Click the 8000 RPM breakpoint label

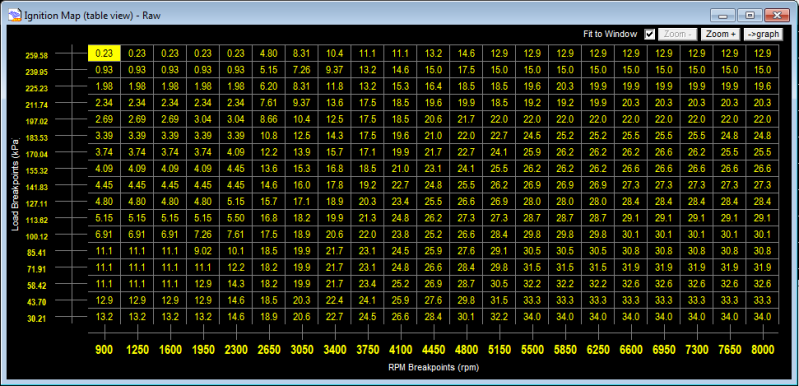click(x=762, y=350)
